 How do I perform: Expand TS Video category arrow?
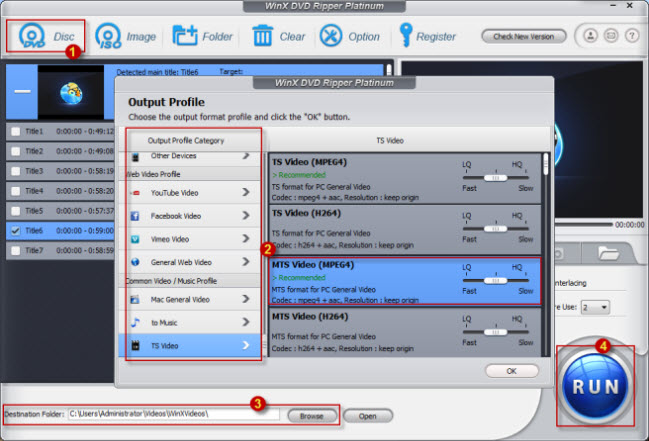246,345
